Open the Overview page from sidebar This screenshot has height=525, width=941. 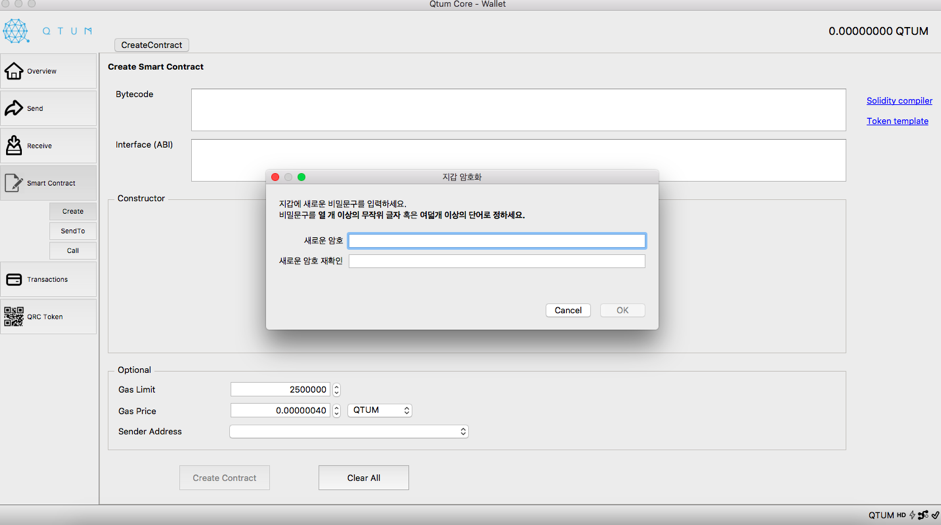click(x=48, y=71)
